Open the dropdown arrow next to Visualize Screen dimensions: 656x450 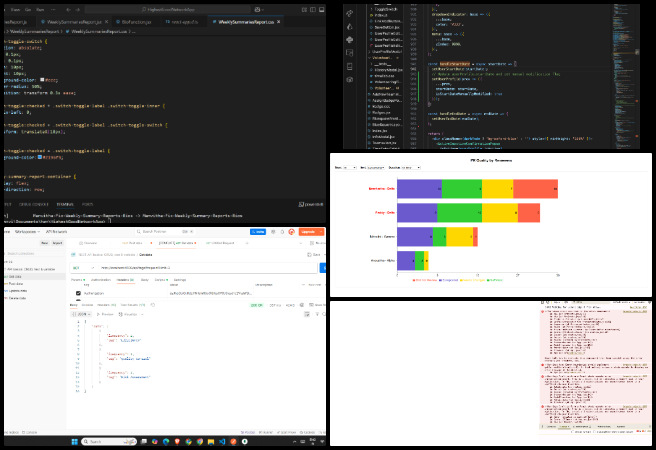pyautogui.click(x=142, y=314)
